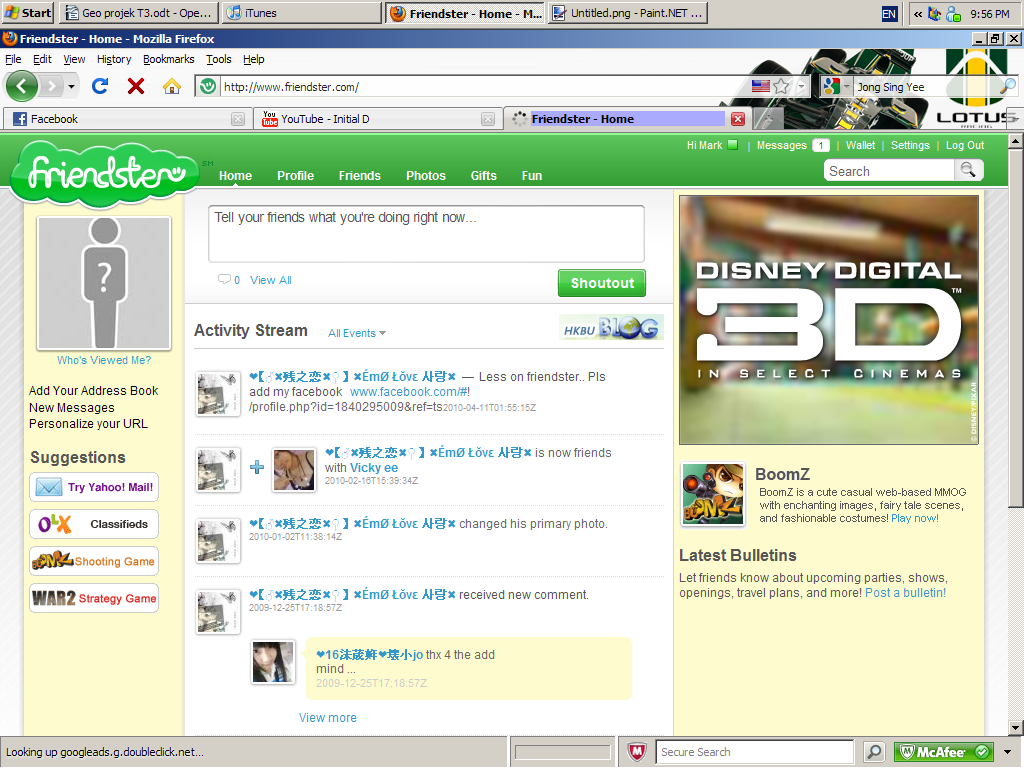1024x768 pixels.
Task: Switch to Paint.NET in the taskbar
Action: pyautogui.click(x=628, y=13)
